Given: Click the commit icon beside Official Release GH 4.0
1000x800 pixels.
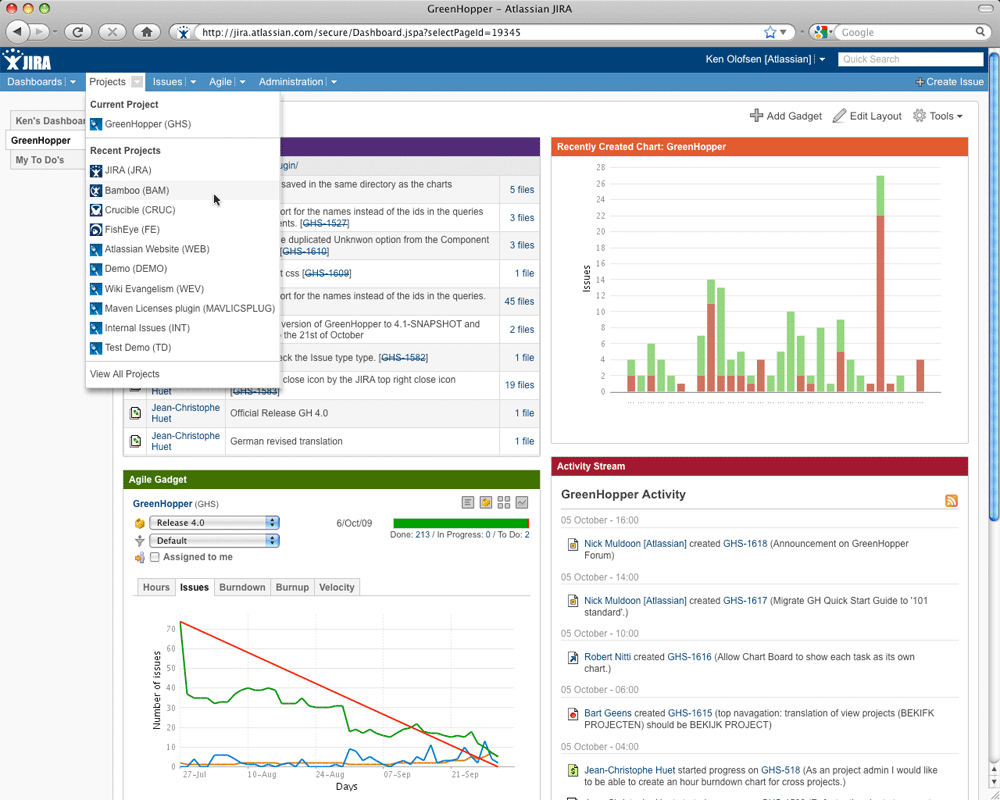Looking at the screenshot, I should point(135,413).
